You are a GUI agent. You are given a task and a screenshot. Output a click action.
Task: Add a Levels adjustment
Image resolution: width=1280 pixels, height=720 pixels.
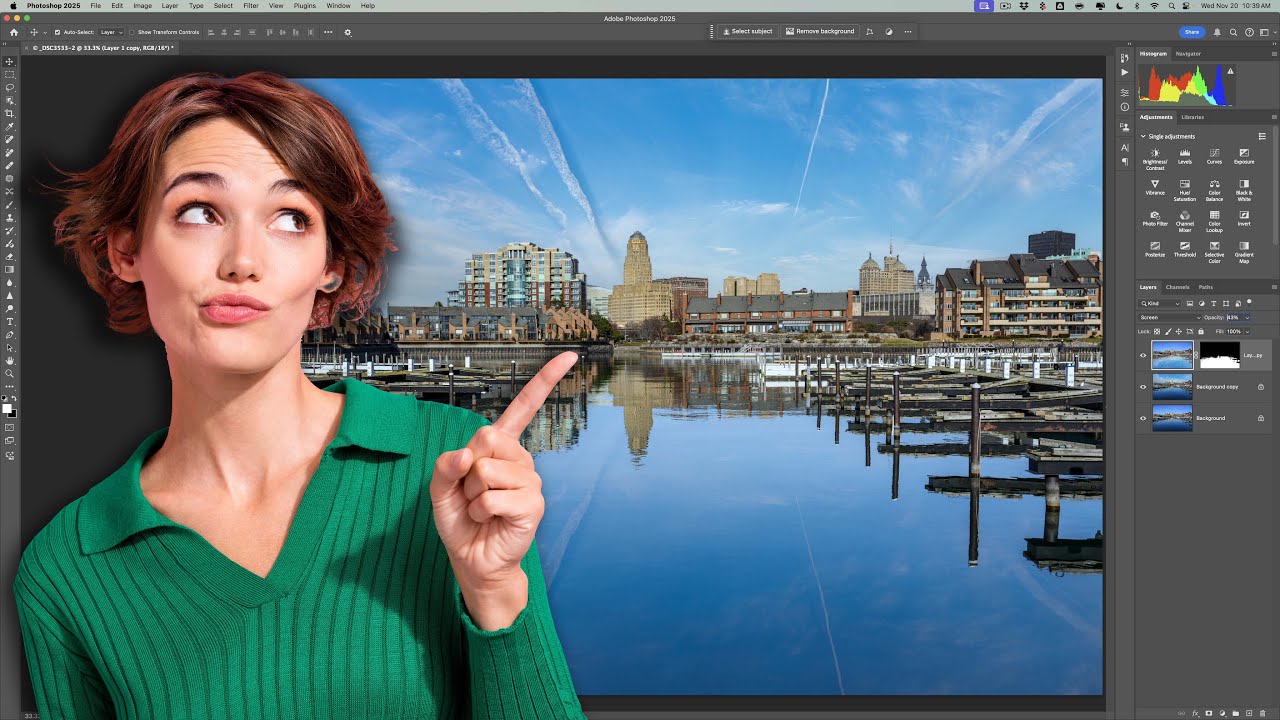click(x=1185, y=156)
